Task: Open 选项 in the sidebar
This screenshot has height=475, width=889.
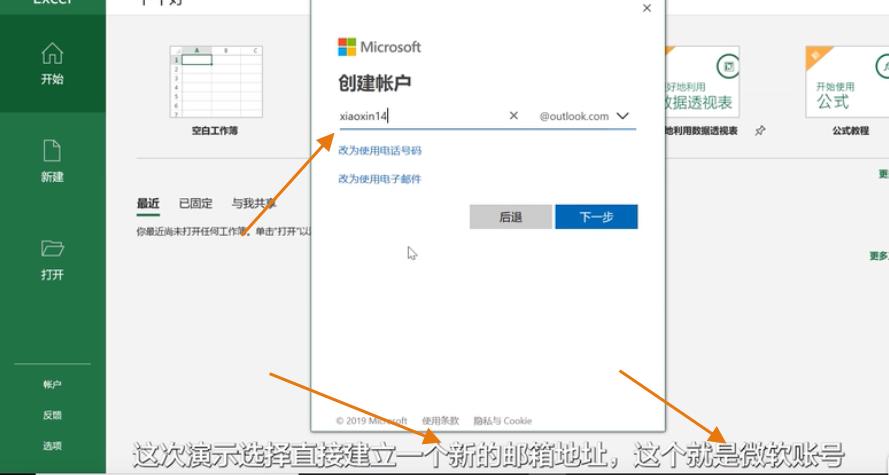Action: point(52,446)
